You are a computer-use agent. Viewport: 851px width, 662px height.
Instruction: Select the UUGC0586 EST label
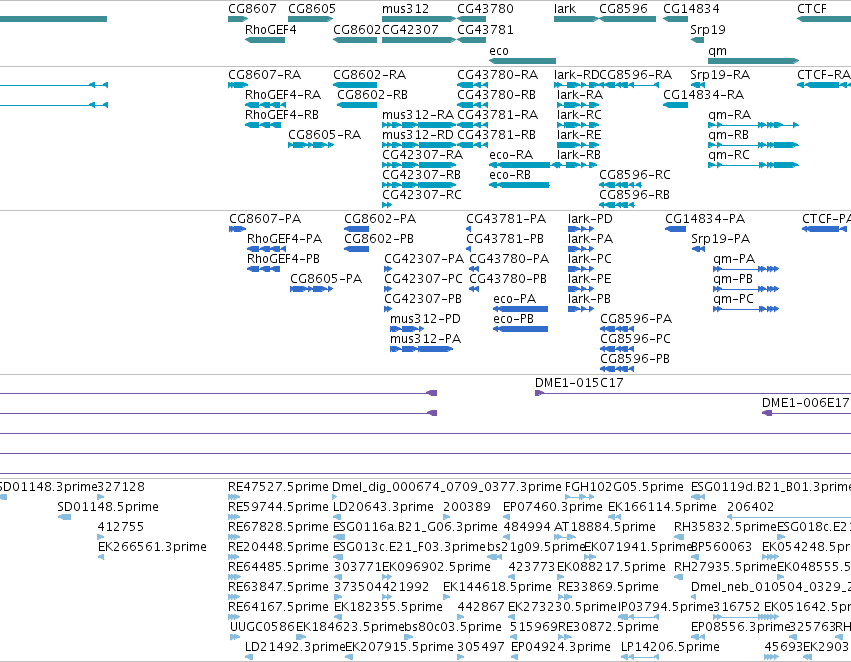[262, 627]
